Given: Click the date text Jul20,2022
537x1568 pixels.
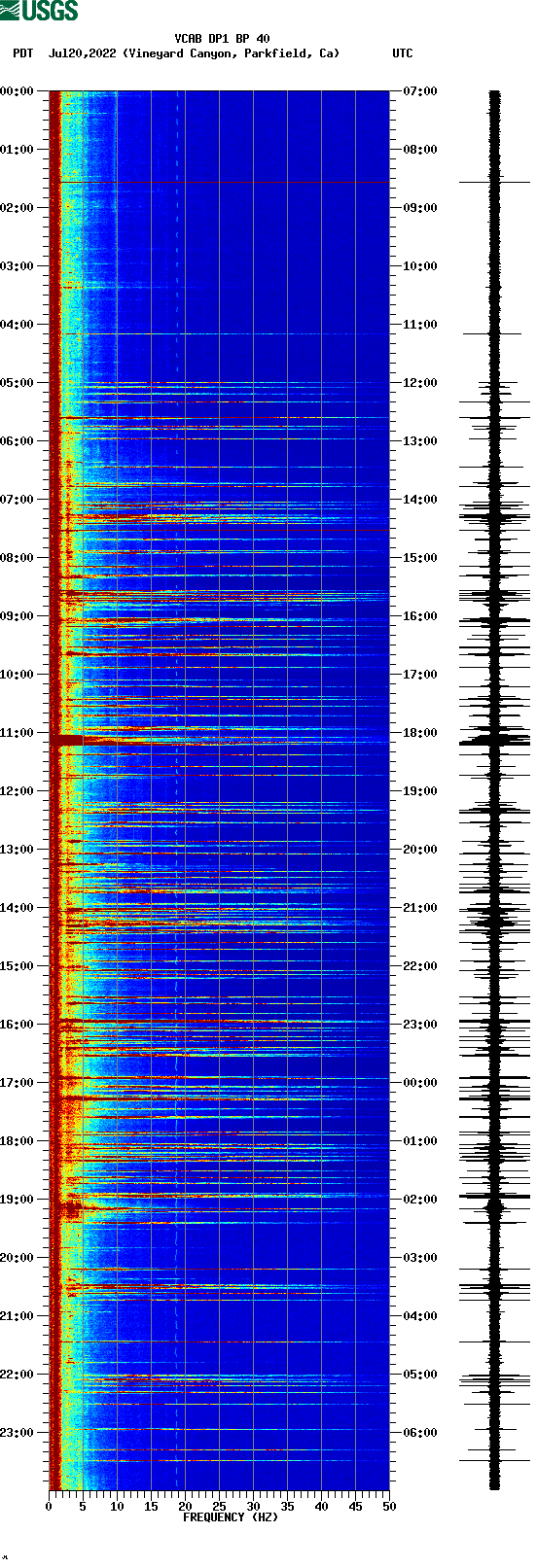Looking at the screenshot, I should coord(83,53).
